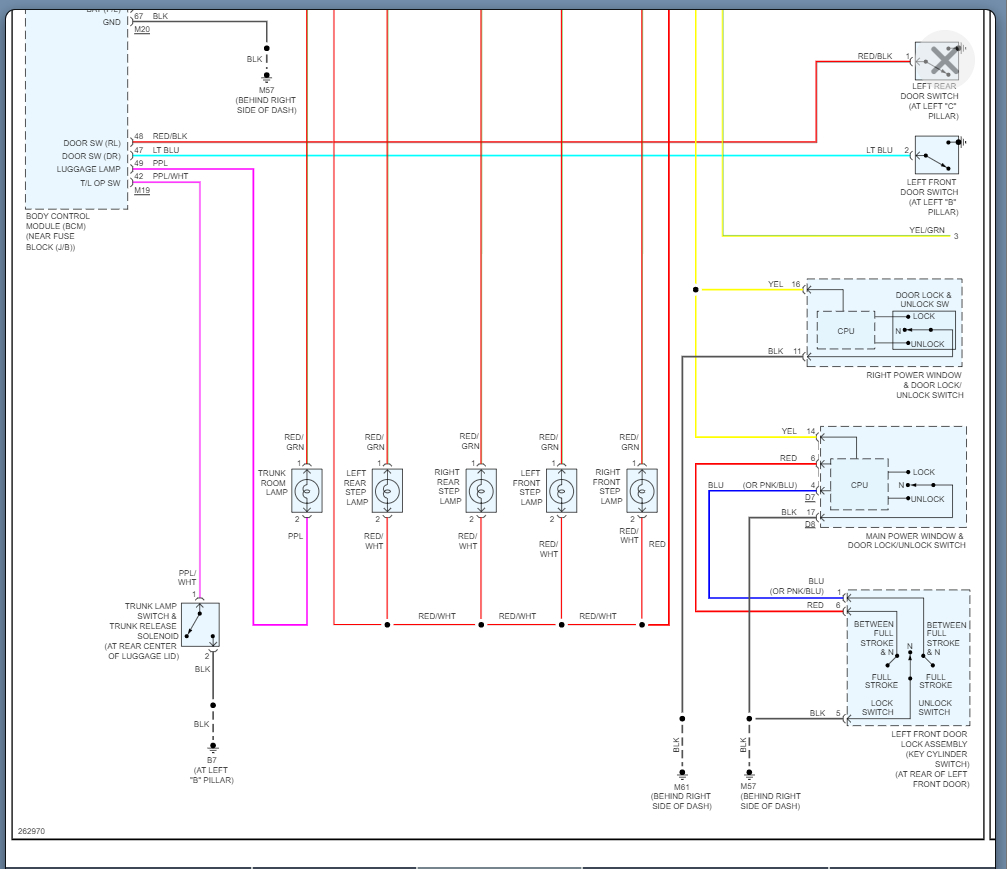Click the DOOR SW (DR) pin label
Screen dimensions: 1007x869
91,156
